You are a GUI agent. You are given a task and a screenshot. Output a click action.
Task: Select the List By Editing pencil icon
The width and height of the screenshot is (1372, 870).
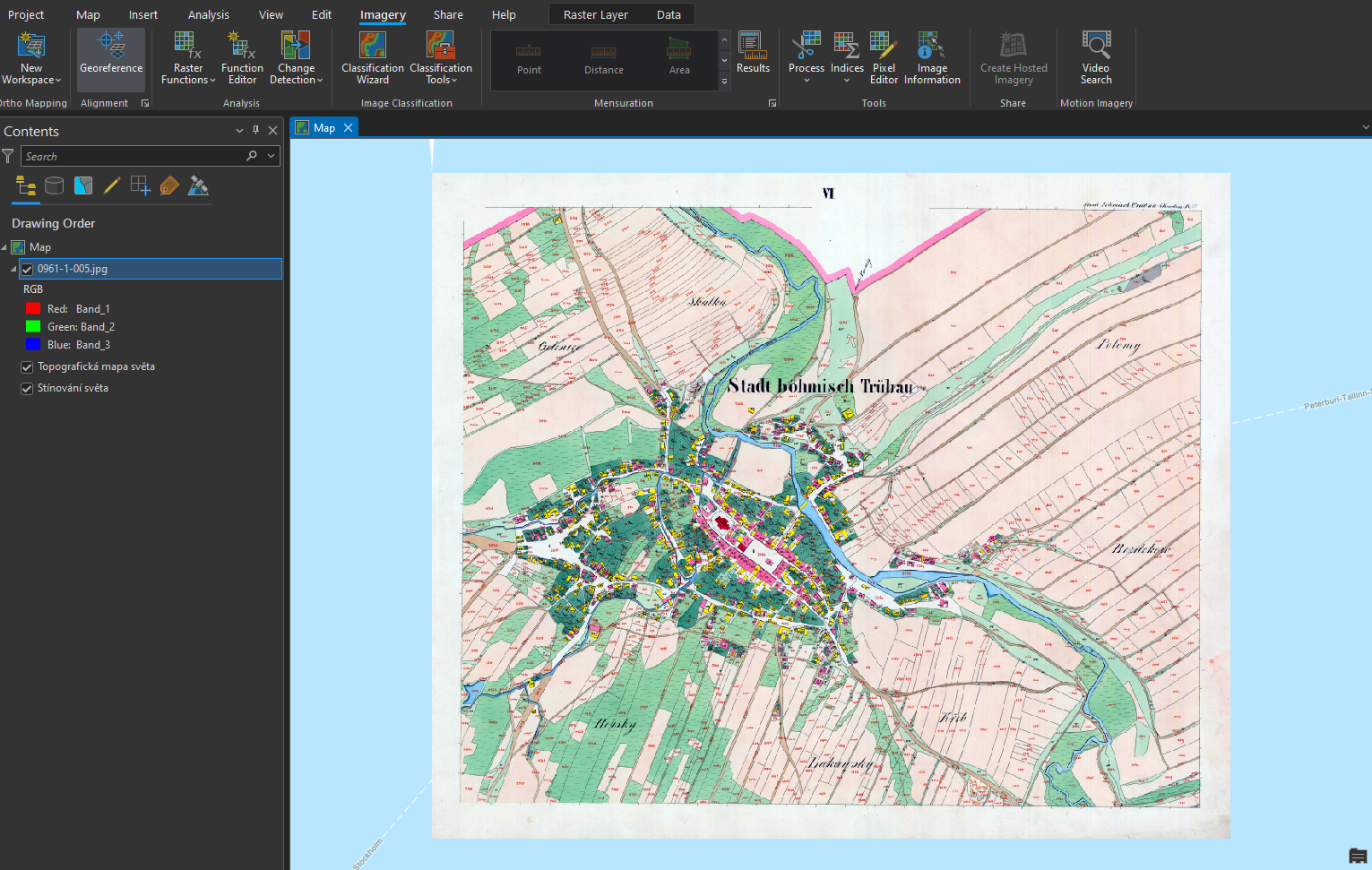tap(112, 185)
